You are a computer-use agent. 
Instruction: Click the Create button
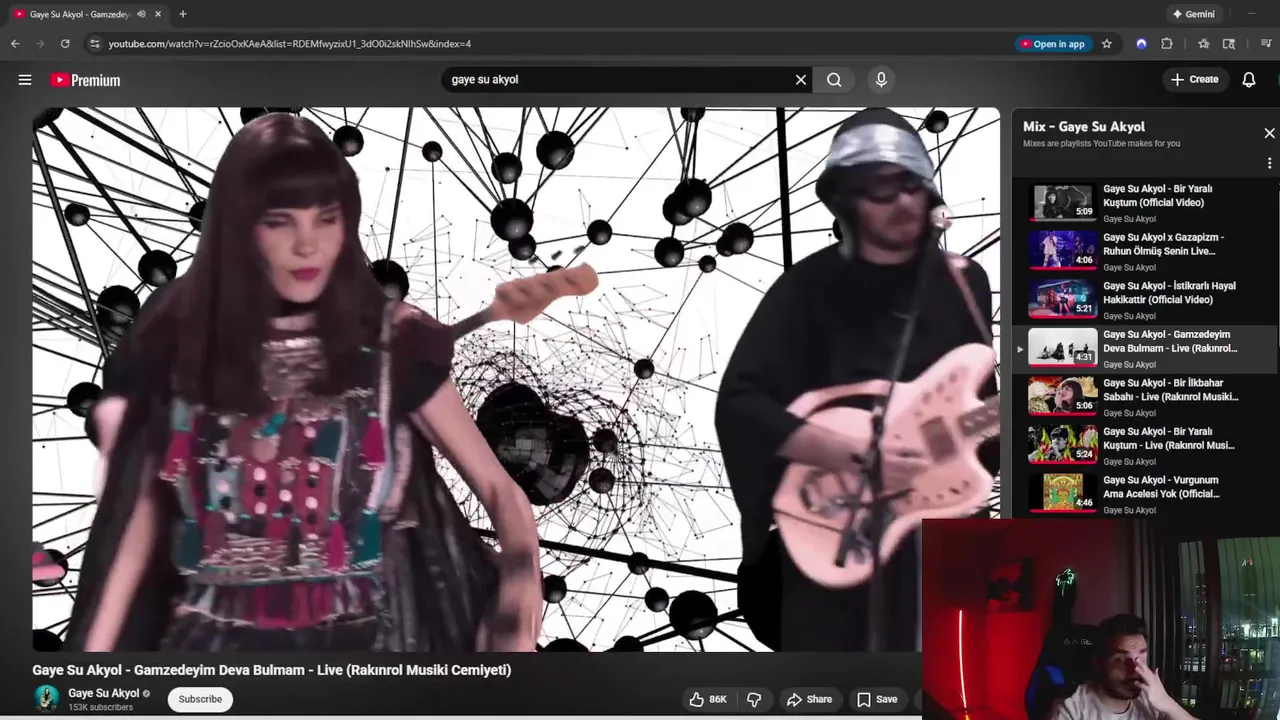click(x=1195, y=80)
